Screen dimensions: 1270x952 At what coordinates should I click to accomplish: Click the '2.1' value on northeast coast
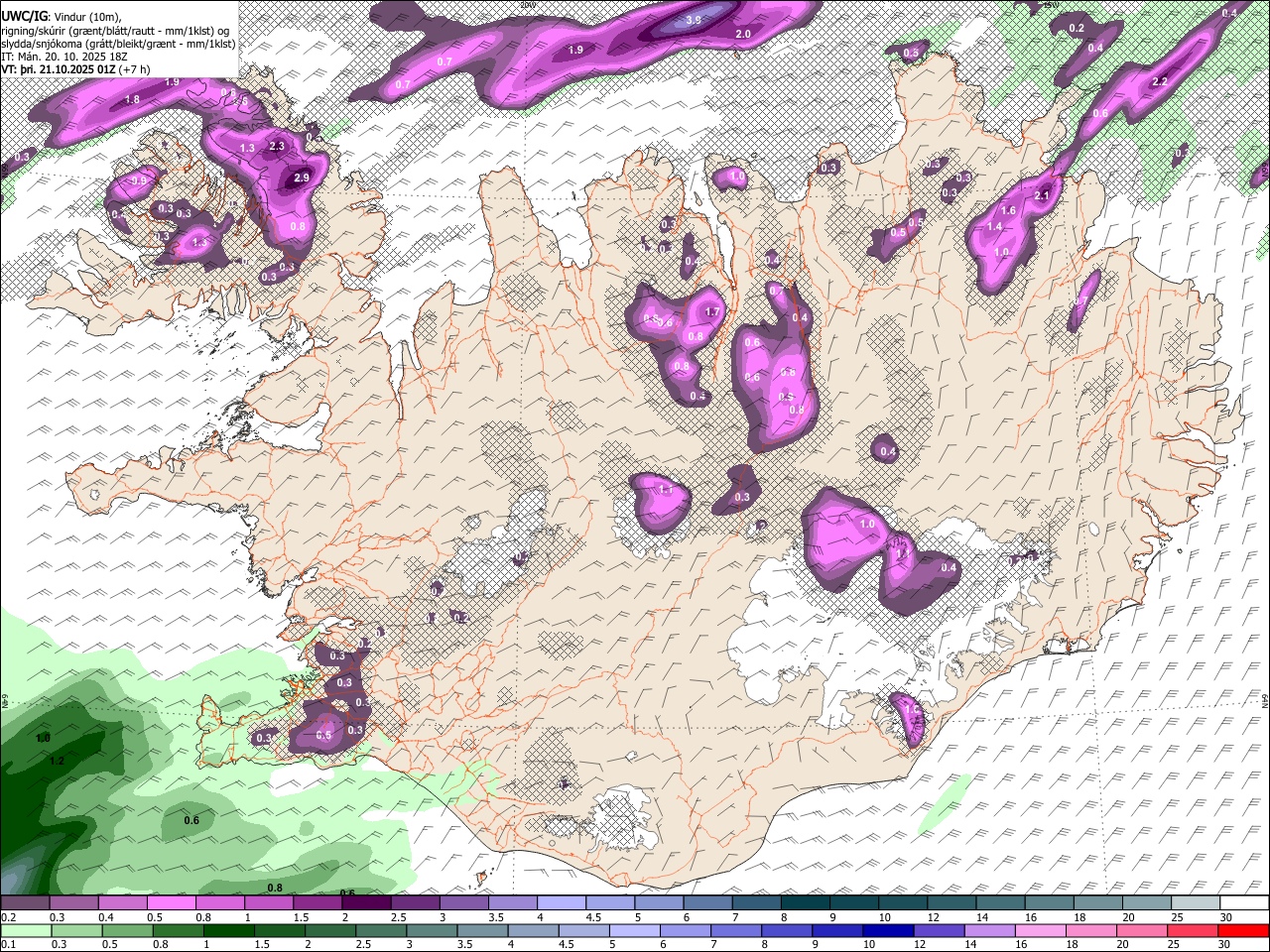[x=1042, y=196]
